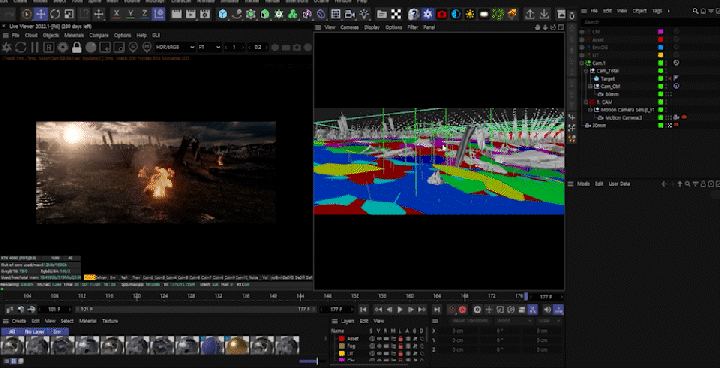The width and height of the screenshot is (720, 368).
Task: Go to start of animation
Action: coord(363,310)
